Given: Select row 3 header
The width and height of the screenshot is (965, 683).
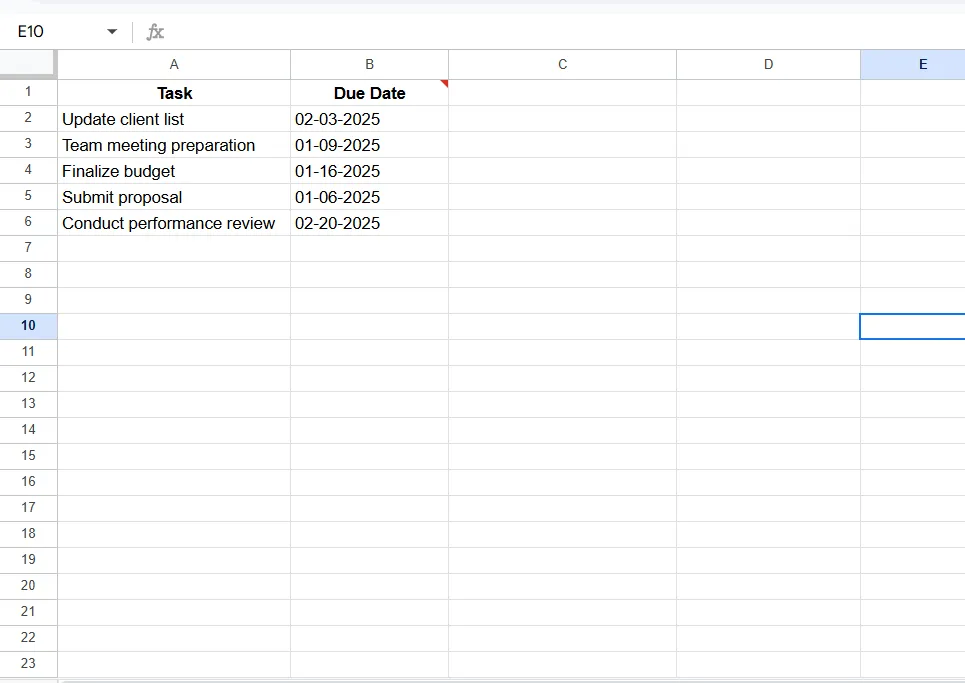Looking at the screenshot, I should coord(28,143).
